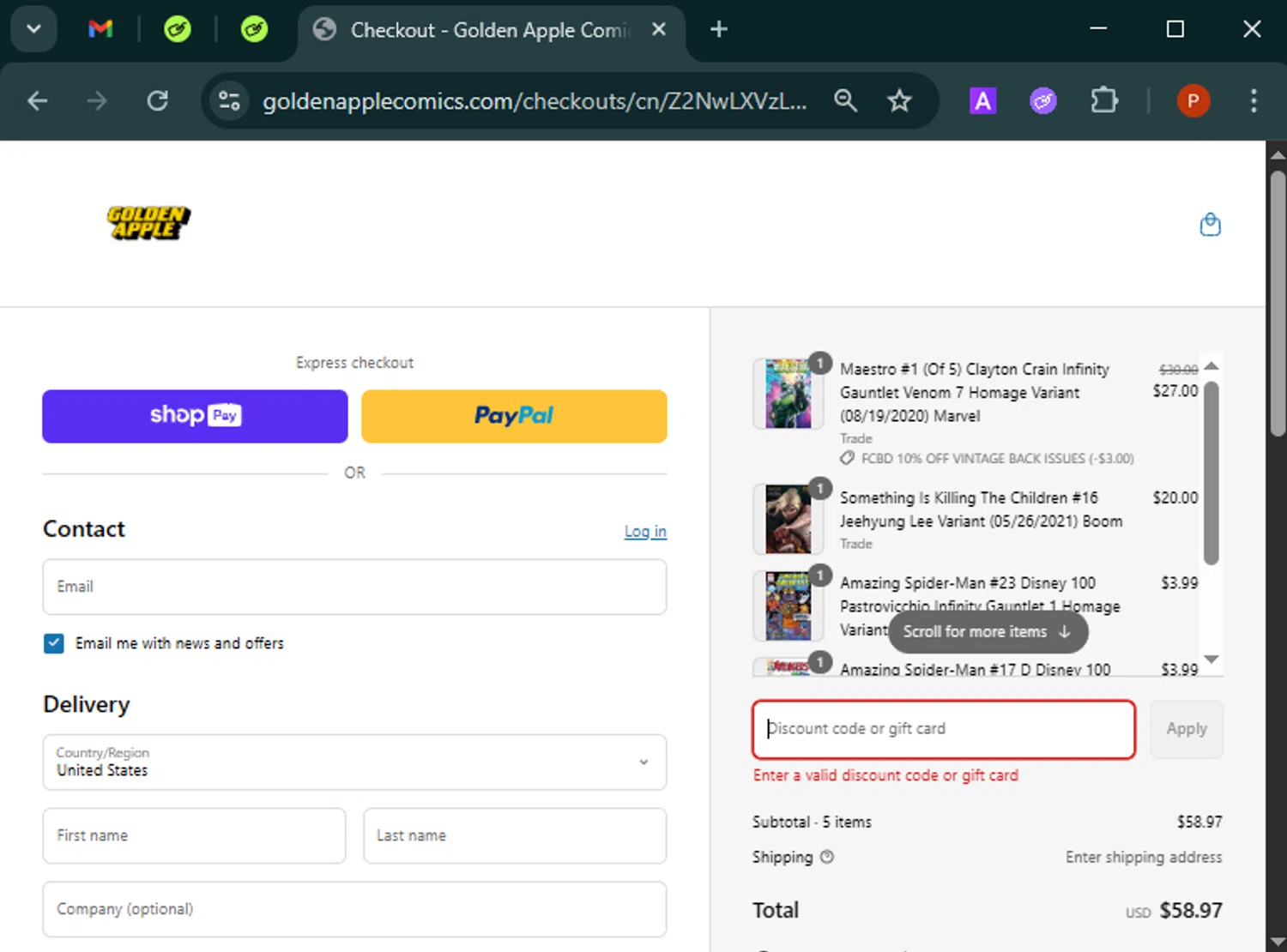Switch to first green pinned tab
This screenshot has width=1287, height=952.
[x=178, y=29]
